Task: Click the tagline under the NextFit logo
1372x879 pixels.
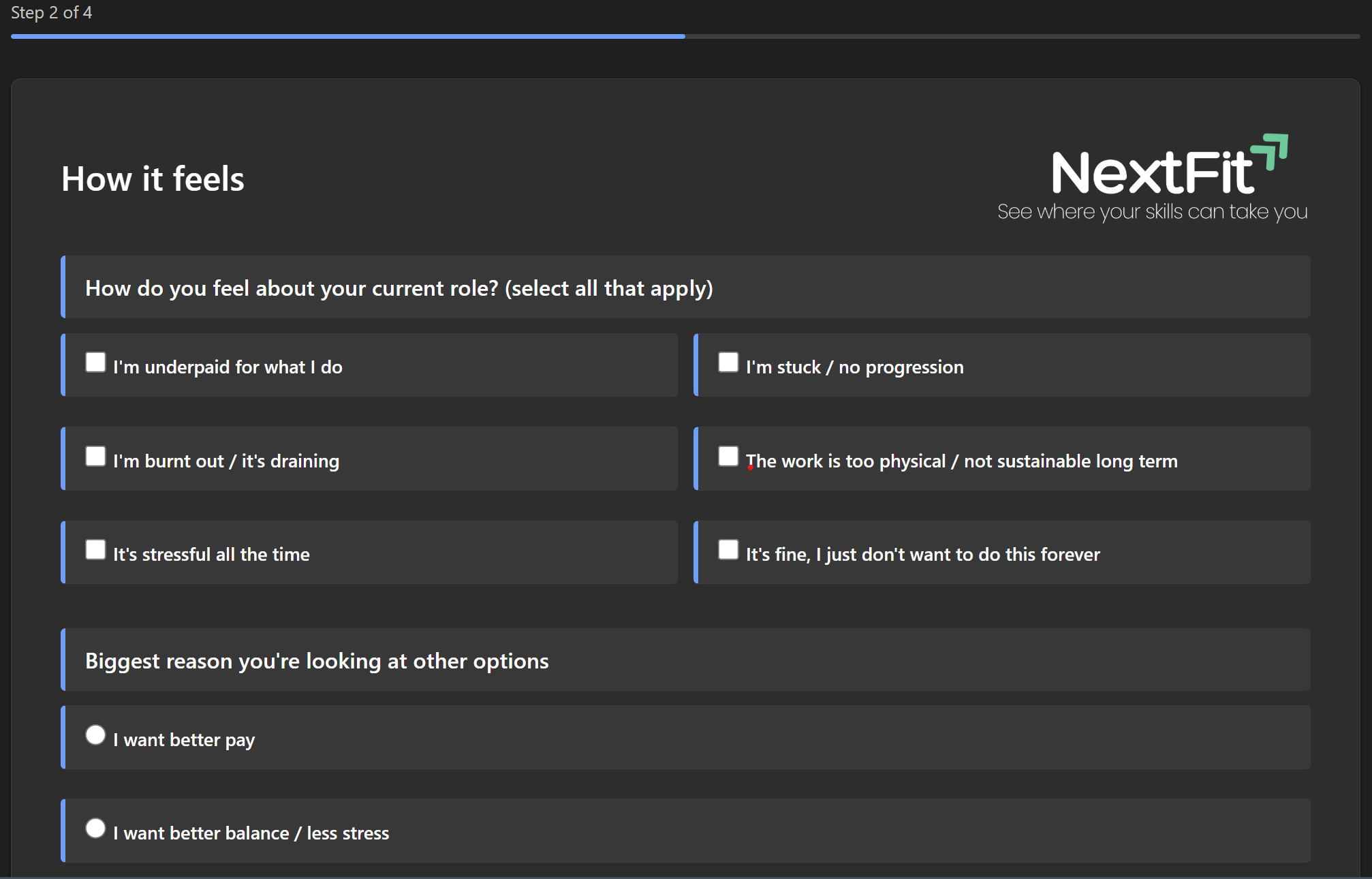Action: coord(1151,212)
